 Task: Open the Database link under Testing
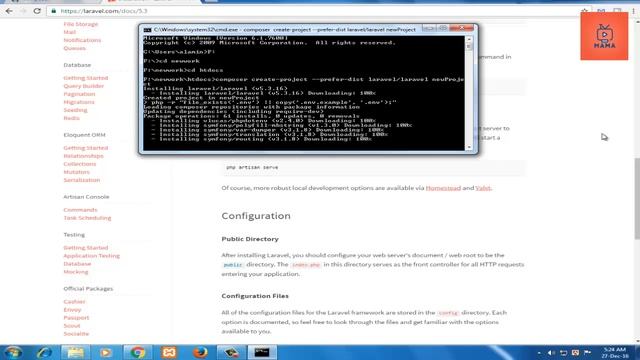tap(77, 264)
